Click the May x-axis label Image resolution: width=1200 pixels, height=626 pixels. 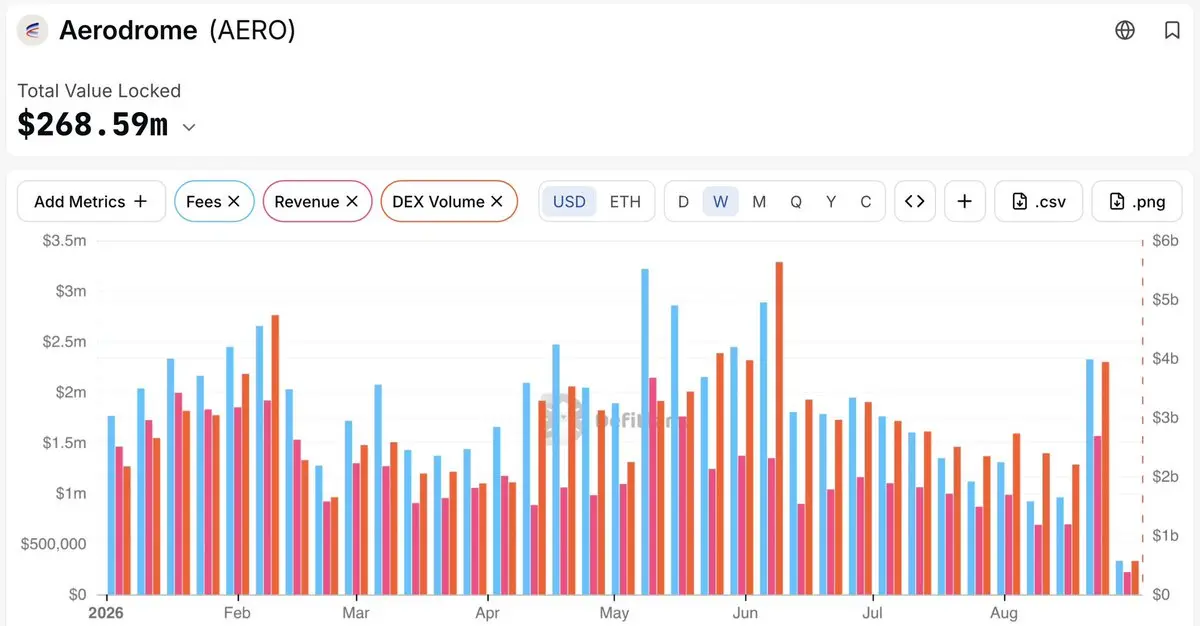615,612
